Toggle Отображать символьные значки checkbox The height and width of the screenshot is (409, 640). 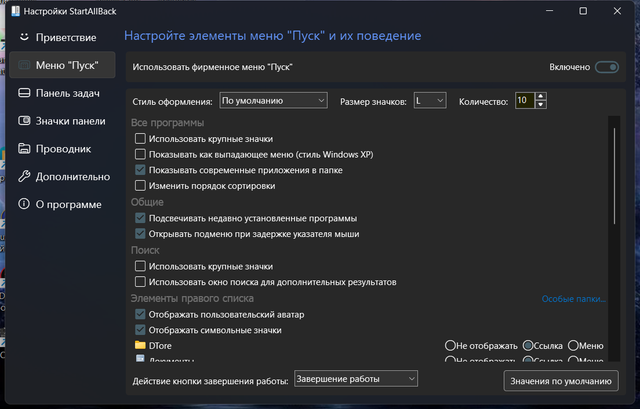point(140,330)
